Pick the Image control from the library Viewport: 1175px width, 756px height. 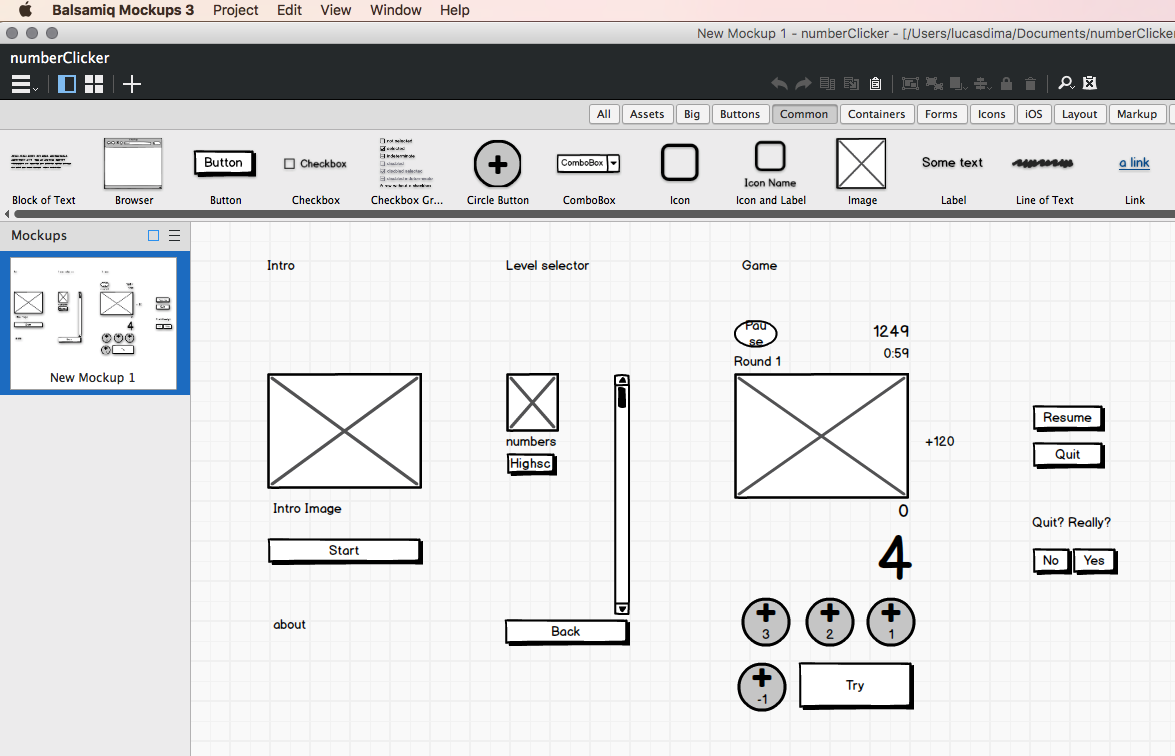[861, 164]
